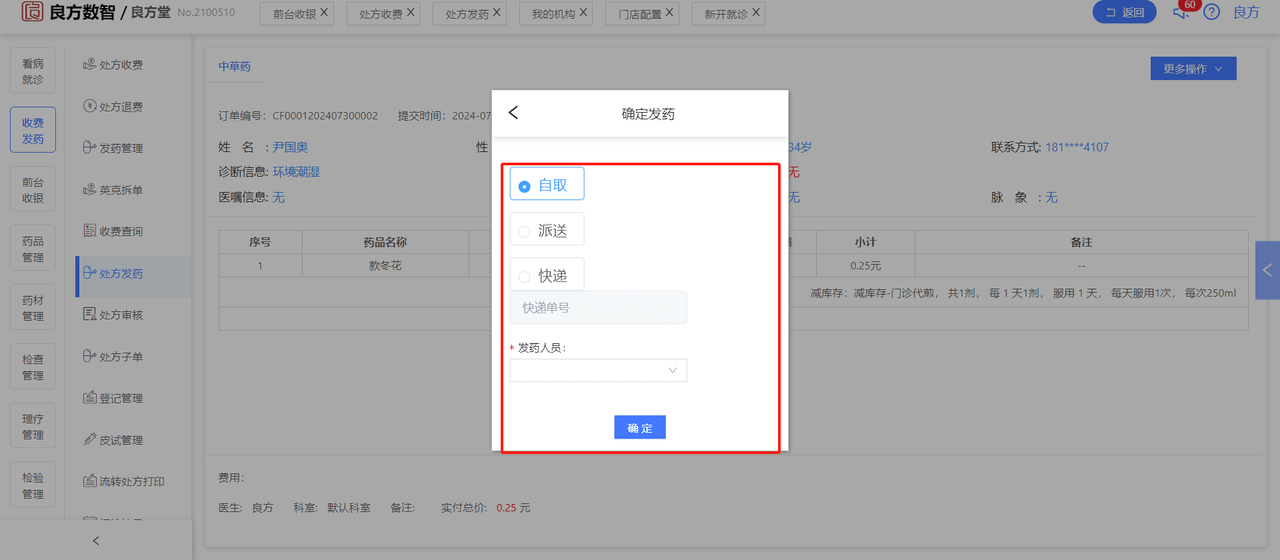The width and height of the screenshot is (1280, 560).
Task: Click patient name 尹国奥
Action: pos(290,147)
